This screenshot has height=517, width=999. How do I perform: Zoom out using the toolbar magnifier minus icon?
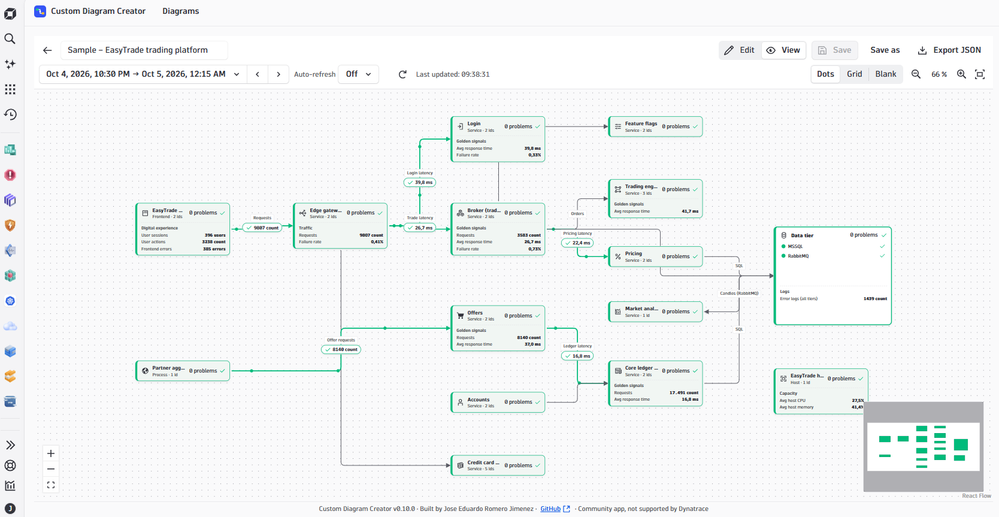click(916, 74)
